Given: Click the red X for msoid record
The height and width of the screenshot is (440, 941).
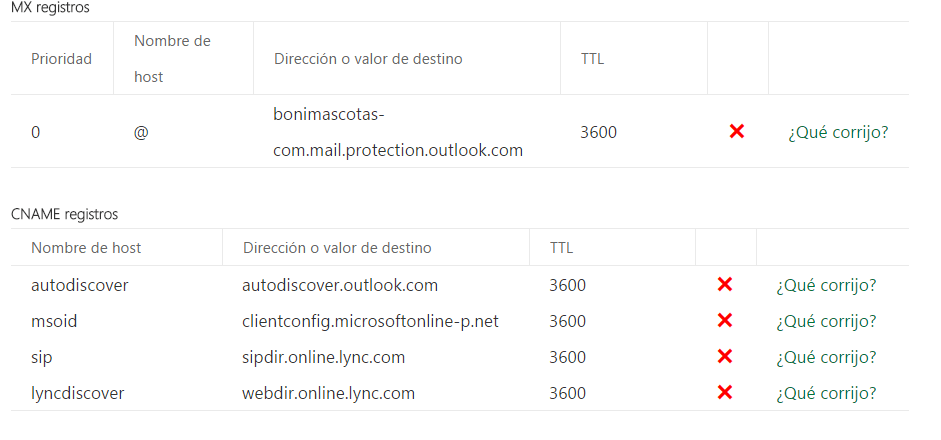Looking at the screenshot, I should (724, 321).
